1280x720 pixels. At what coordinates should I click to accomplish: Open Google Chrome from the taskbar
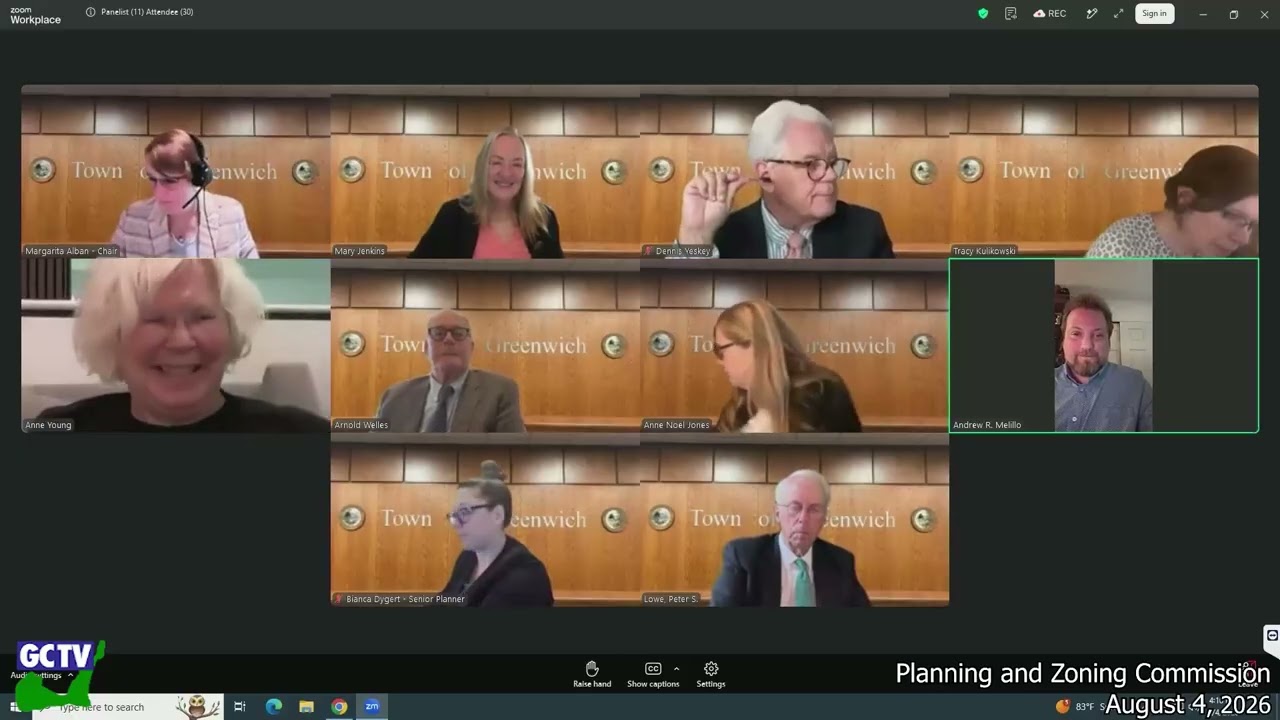[x=339, y=707]
